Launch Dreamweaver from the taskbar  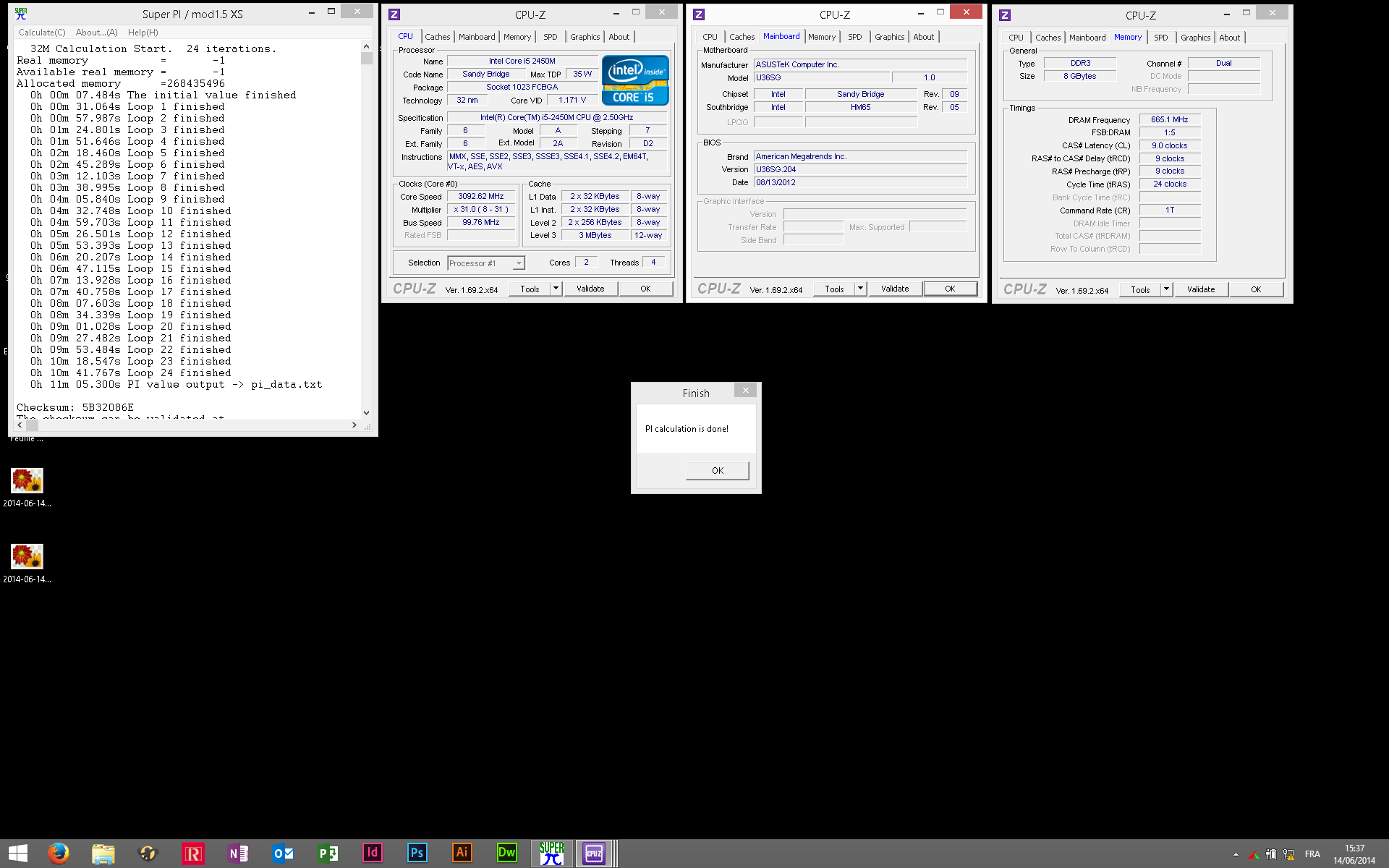(506, 854)
